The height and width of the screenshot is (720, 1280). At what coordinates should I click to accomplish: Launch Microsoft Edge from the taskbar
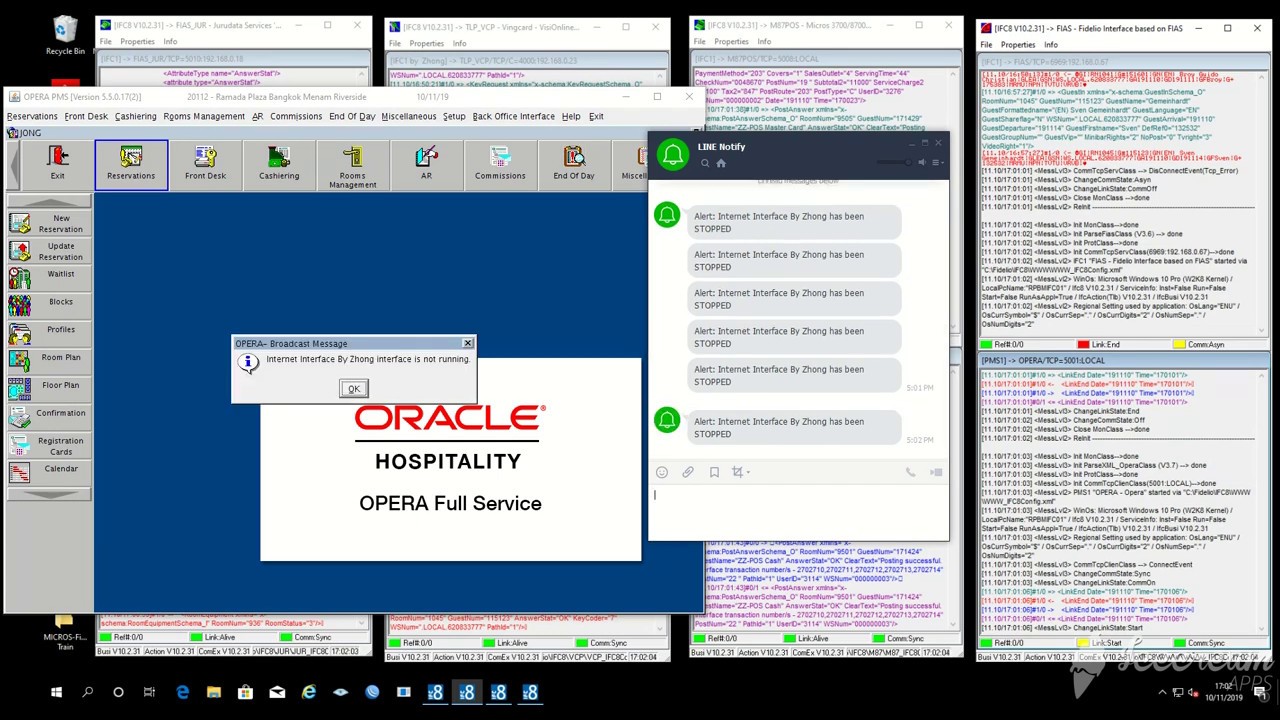click(182, 692)
